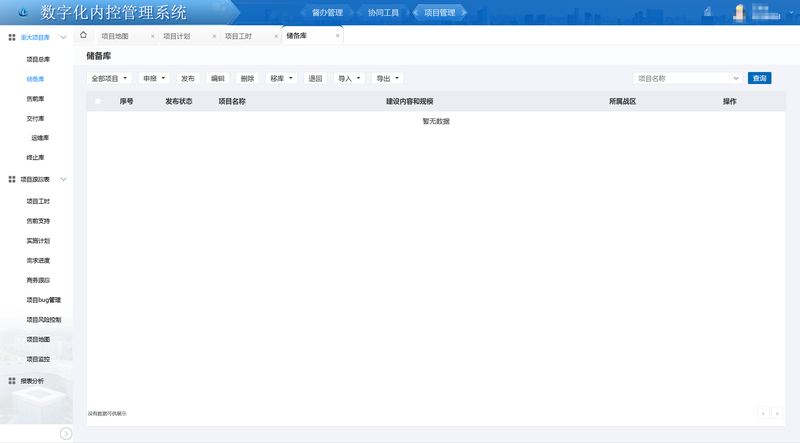Close the 项目工时 tab
This screenshot has width=800, height=443.
pos(276,36)
